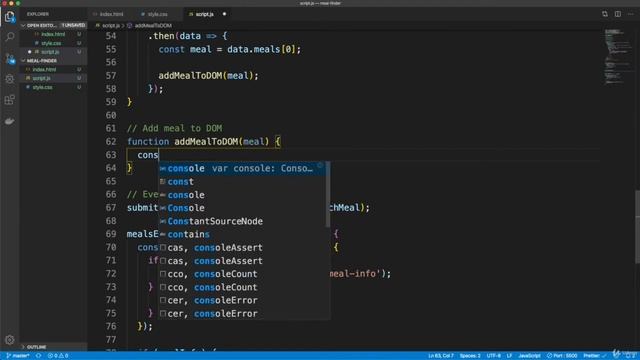
Task: Open style.css under Open Editors
Action: pos(51,43)
